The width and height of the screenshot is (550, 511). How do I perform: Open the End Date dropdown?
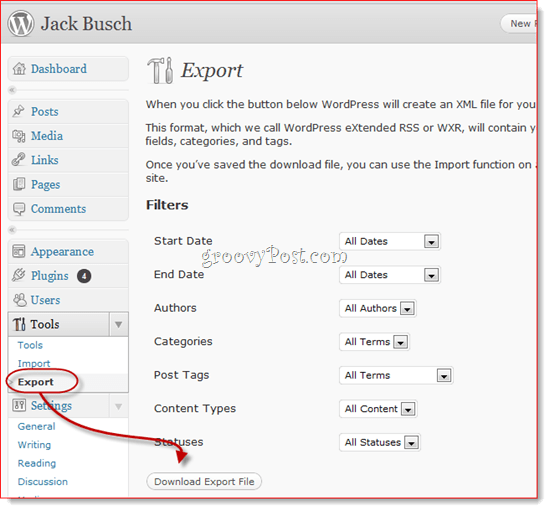[x=390, y=275]
